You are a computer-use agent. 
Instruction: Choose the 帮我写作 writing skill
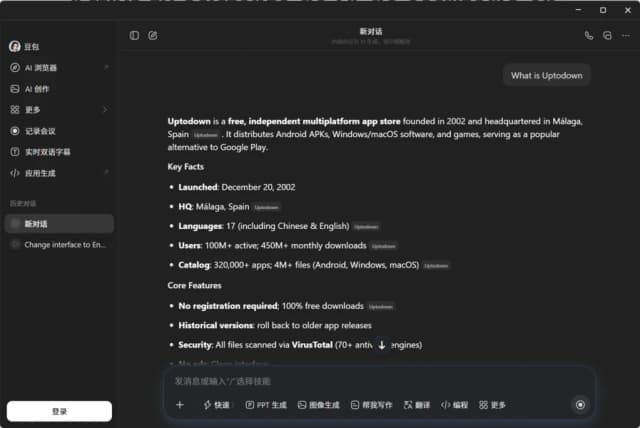pyautogui.click(x=371, y=405)
